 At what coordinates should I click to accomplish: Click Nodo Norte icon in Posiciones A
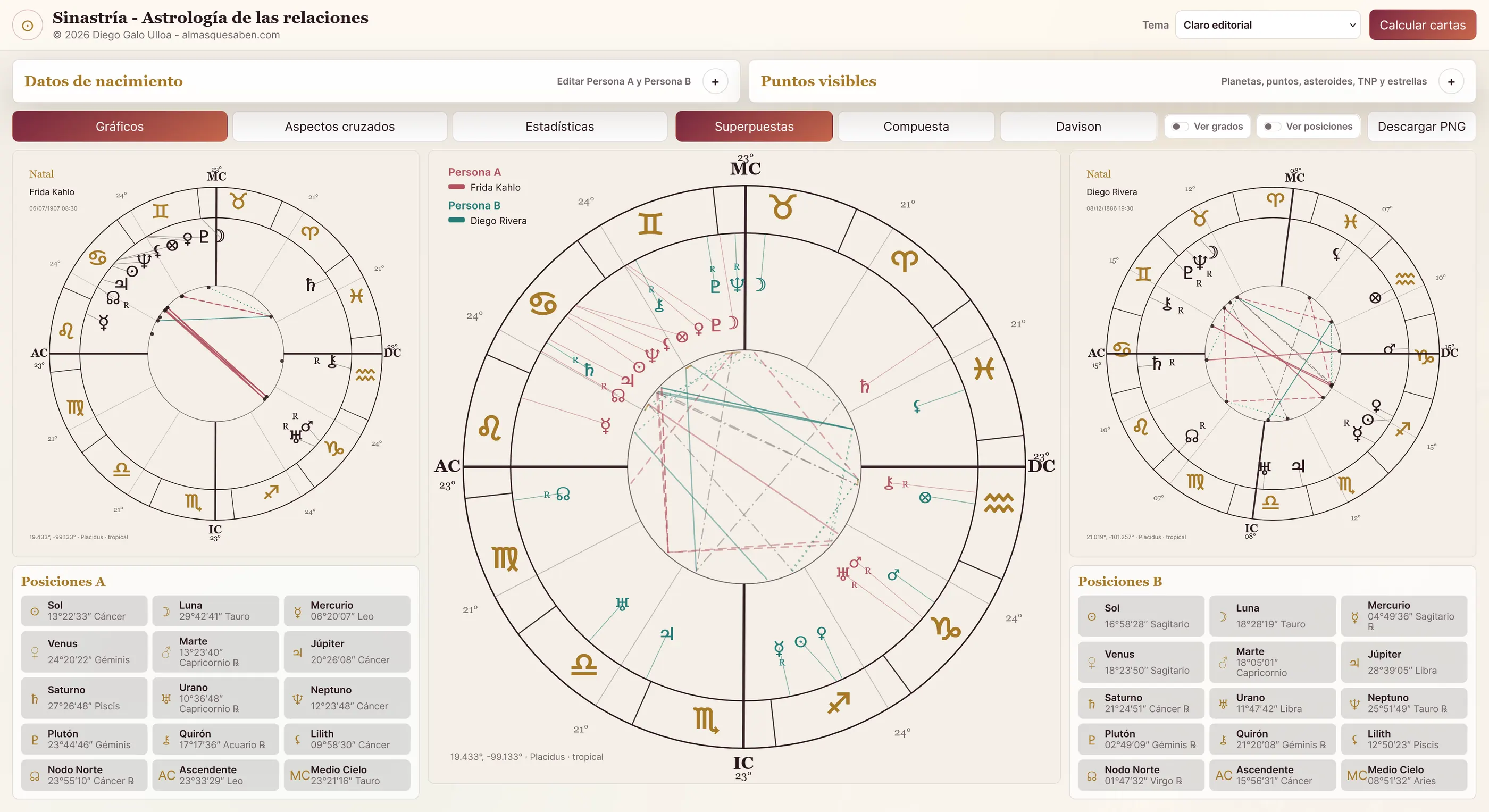(35, 776)
